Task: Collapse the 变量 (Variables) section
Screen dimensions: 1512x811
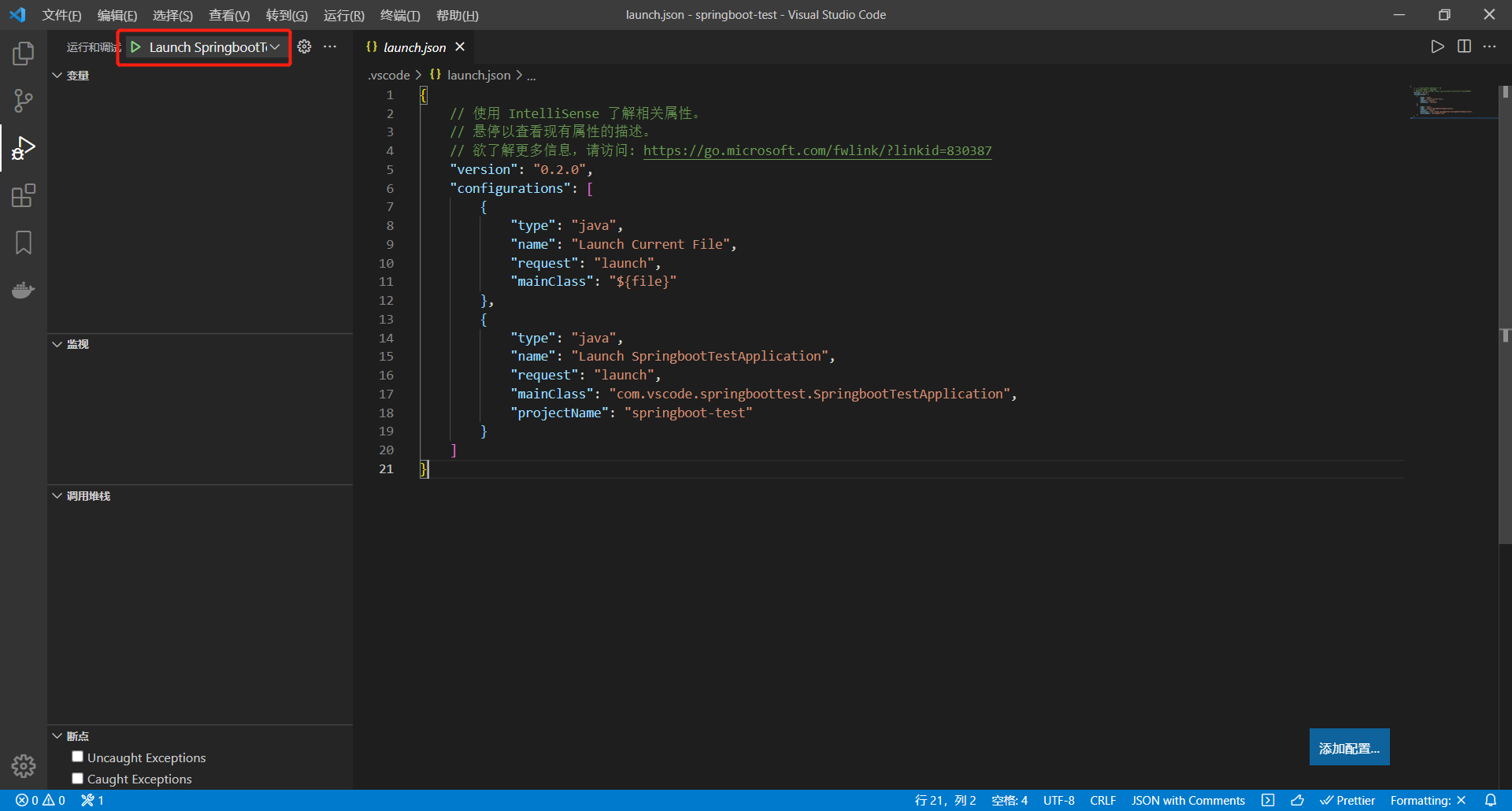Action: pyautogui.click(x=57, y=76)
